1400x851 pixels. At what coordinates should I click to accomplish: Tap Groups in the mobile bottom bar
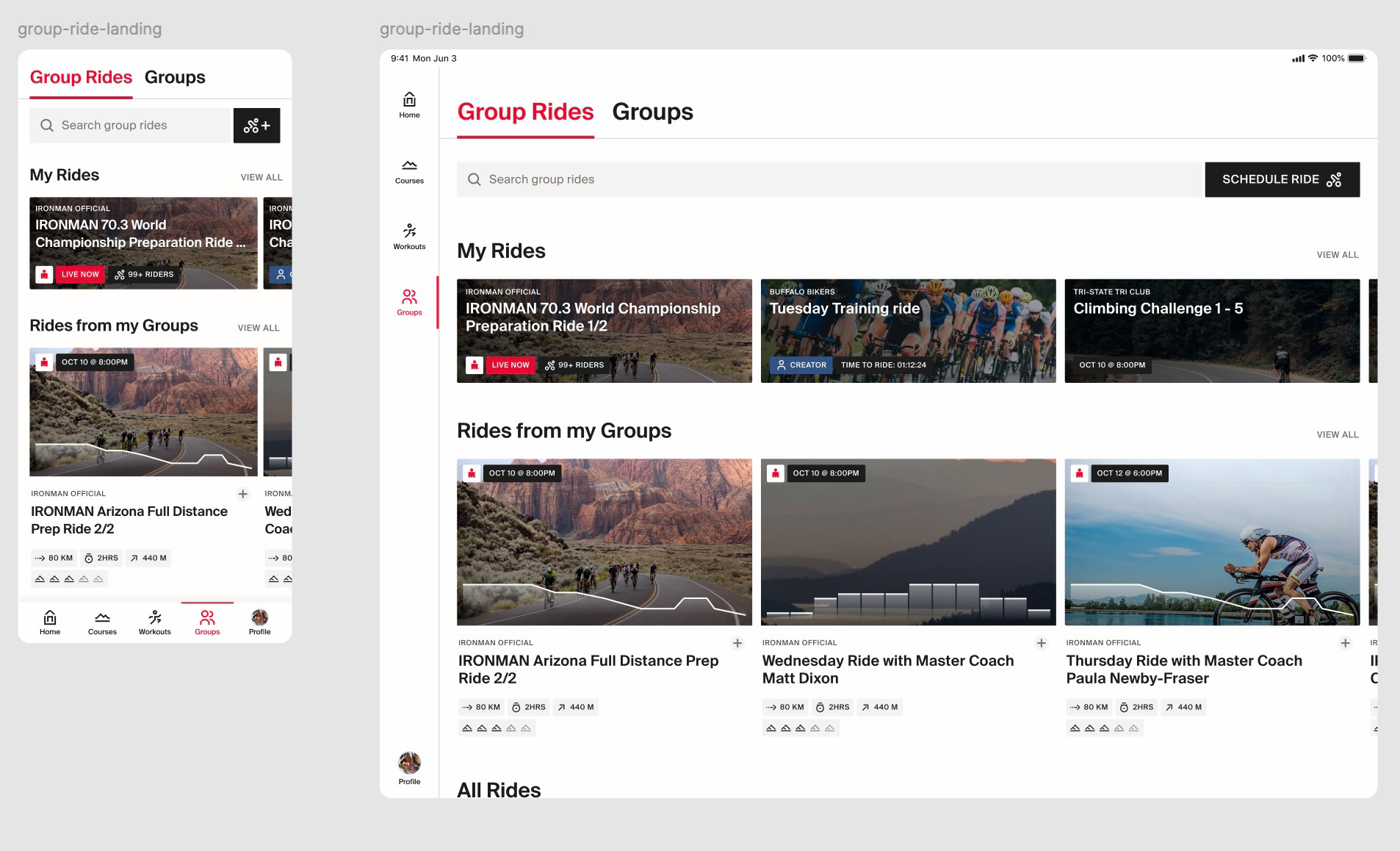[x=207, y=622]
